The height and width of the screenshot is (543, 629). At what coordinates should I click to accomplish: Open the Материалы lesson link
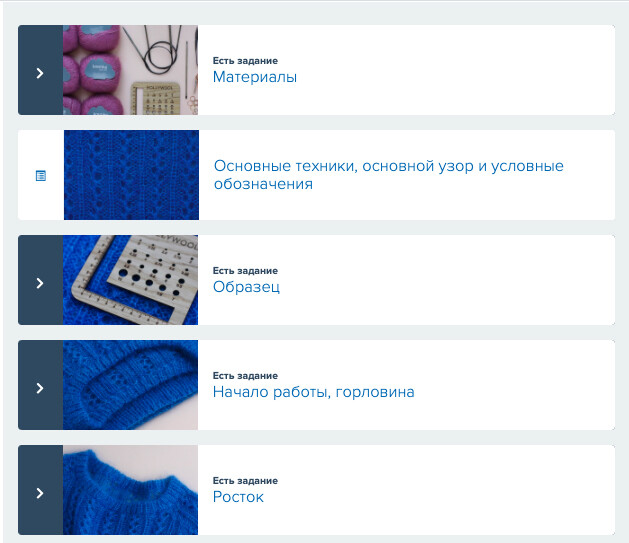(x=255, y=77)
